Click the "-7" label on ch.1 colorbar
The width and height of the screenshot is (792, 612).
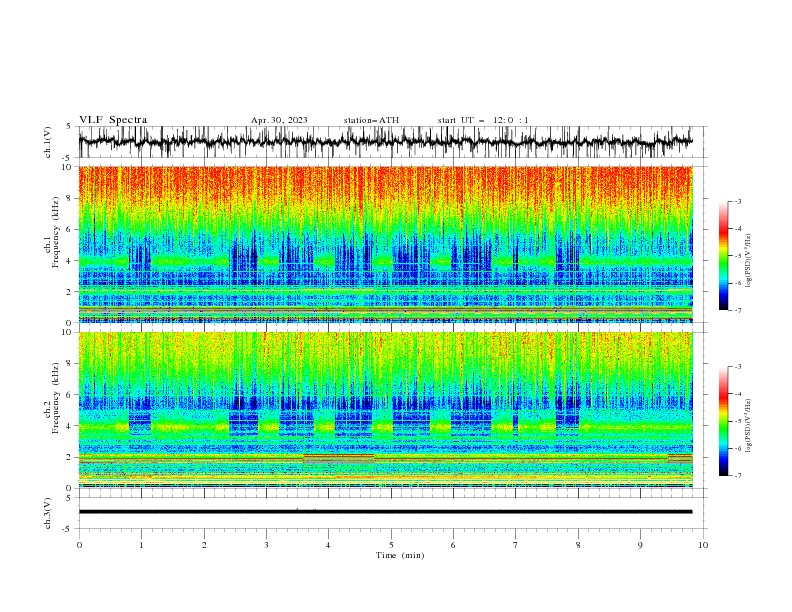click(738, 310)
